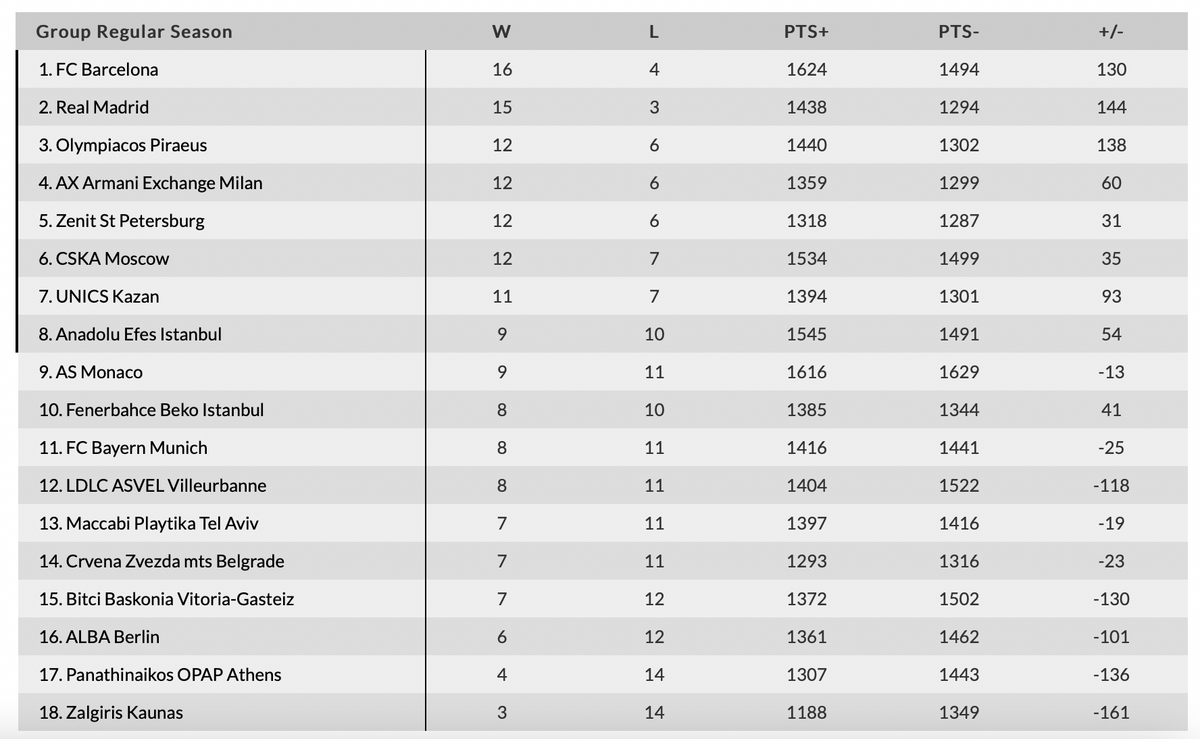This screenshot has height=739, width=1200.
Task: Select Olympiacos Piraeus in standings
Action: tap(123, 145)
